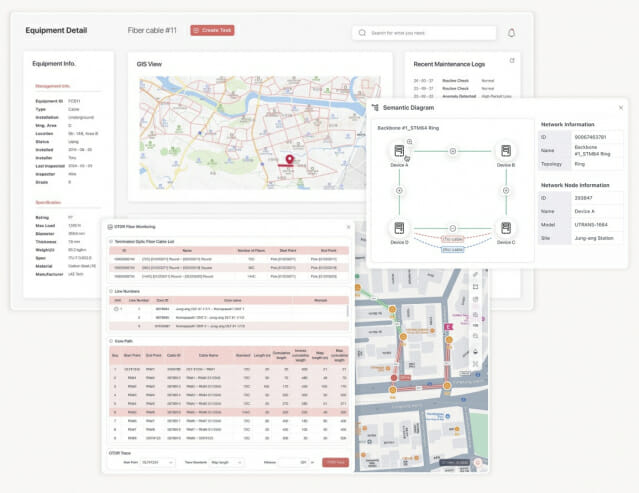Click the Semantic Diagram title icon

pyautogui.click(x=375, y=108)
